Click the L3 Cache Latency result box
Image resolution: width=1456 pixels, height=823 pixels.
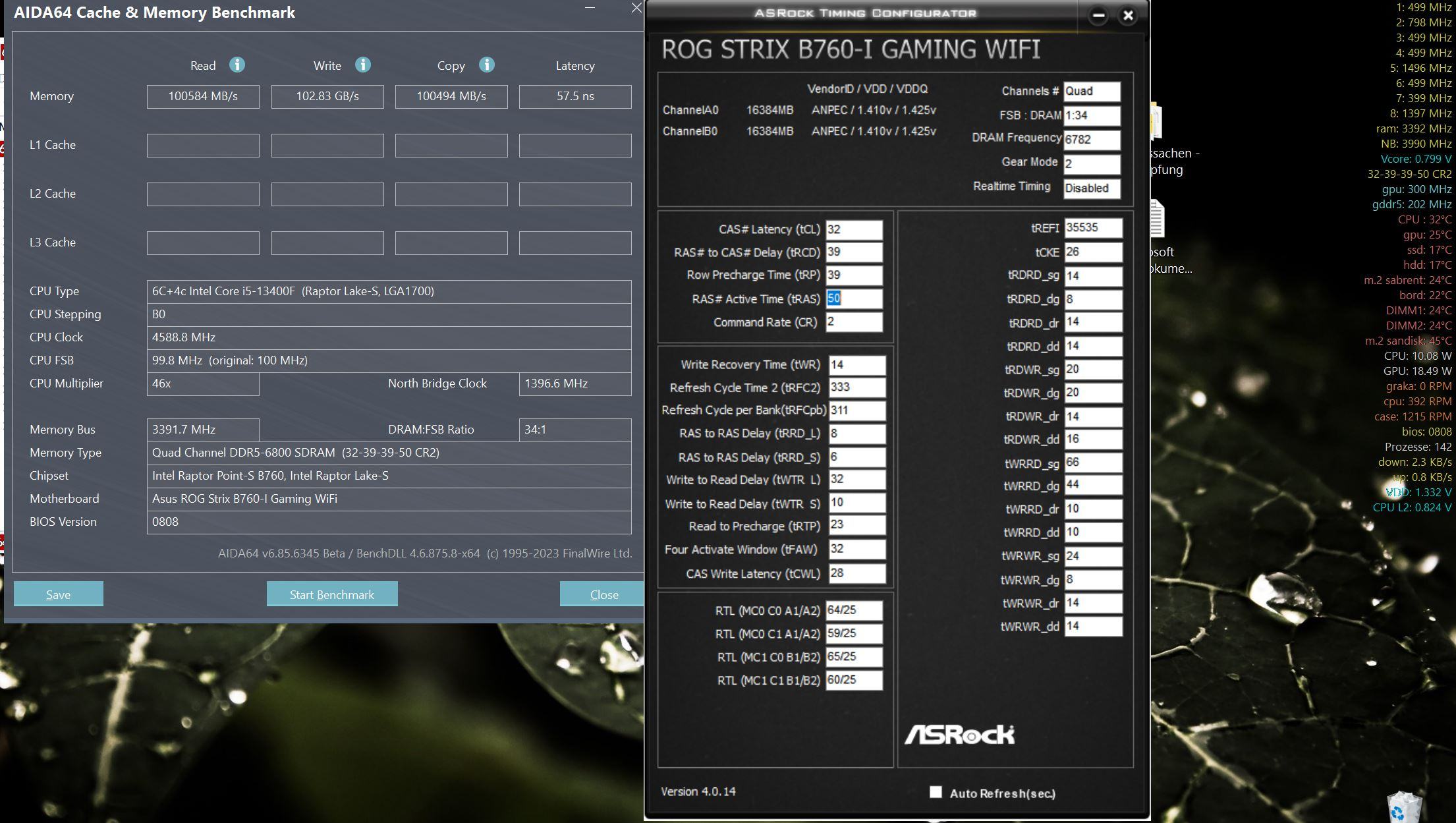click(575, 242)
